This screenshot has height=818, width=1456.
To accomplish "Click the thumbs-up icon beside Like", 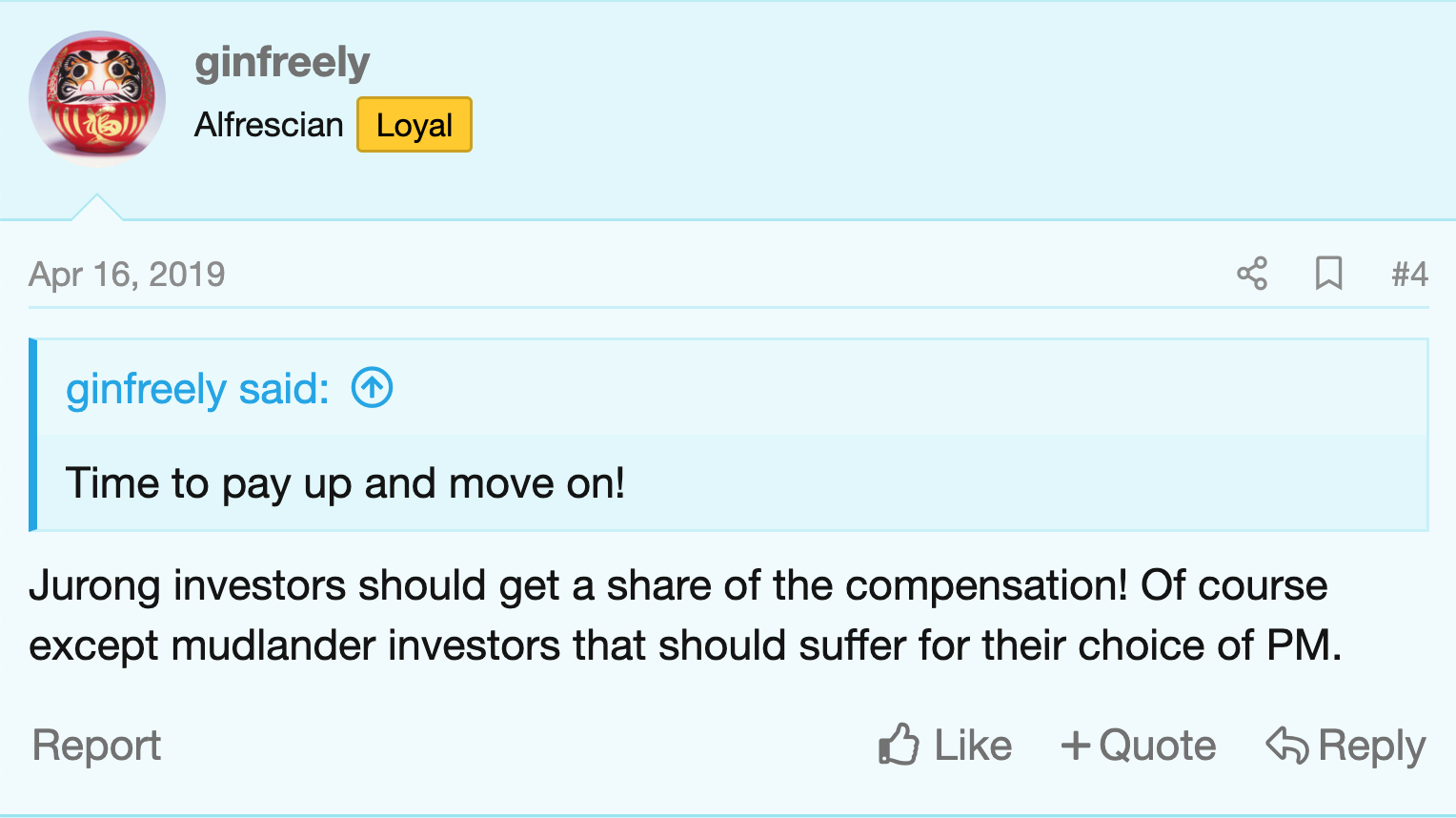I will pyautogui.click(x=899, y=745).
